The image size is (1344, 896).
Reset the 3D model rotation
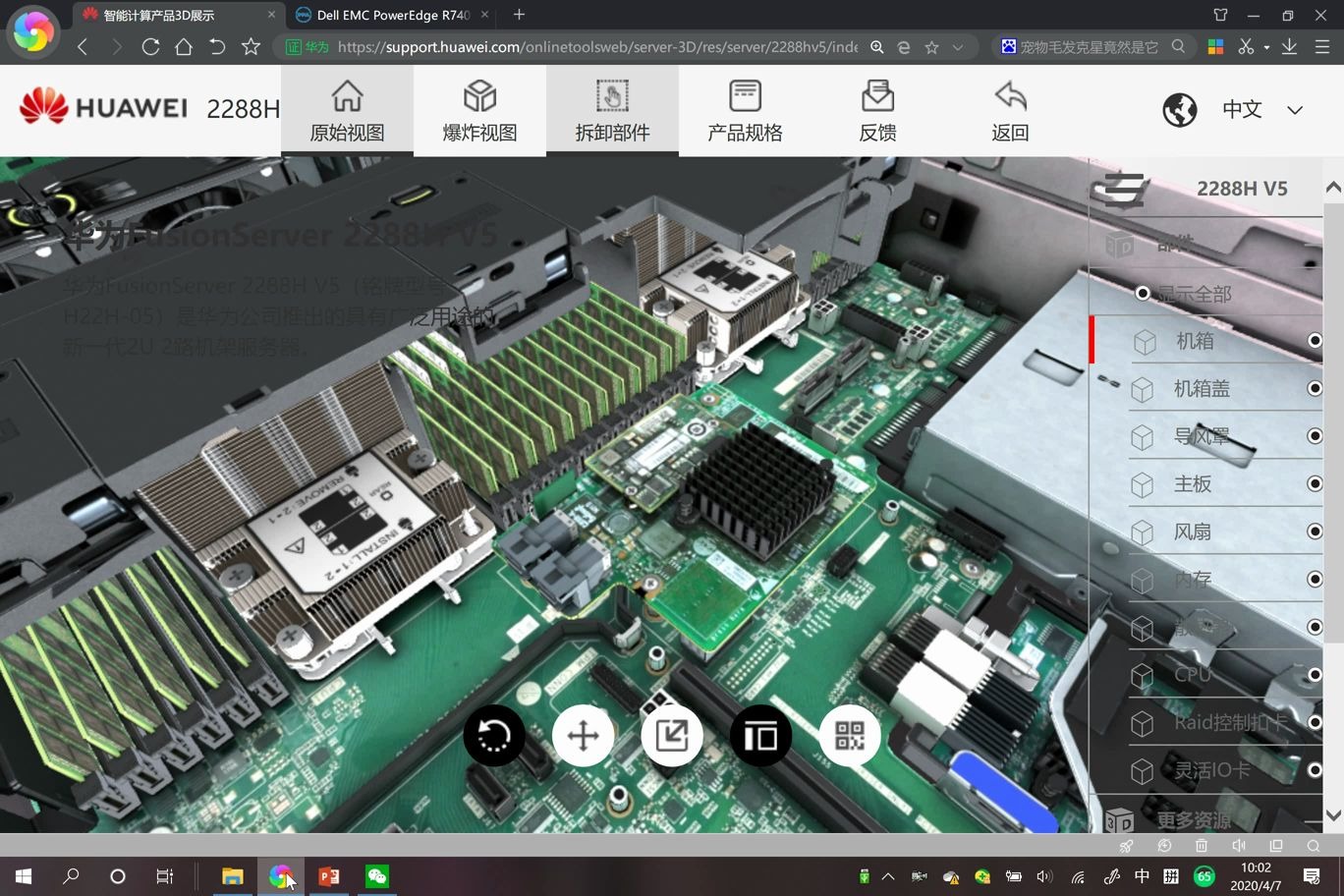coord(494,735)
